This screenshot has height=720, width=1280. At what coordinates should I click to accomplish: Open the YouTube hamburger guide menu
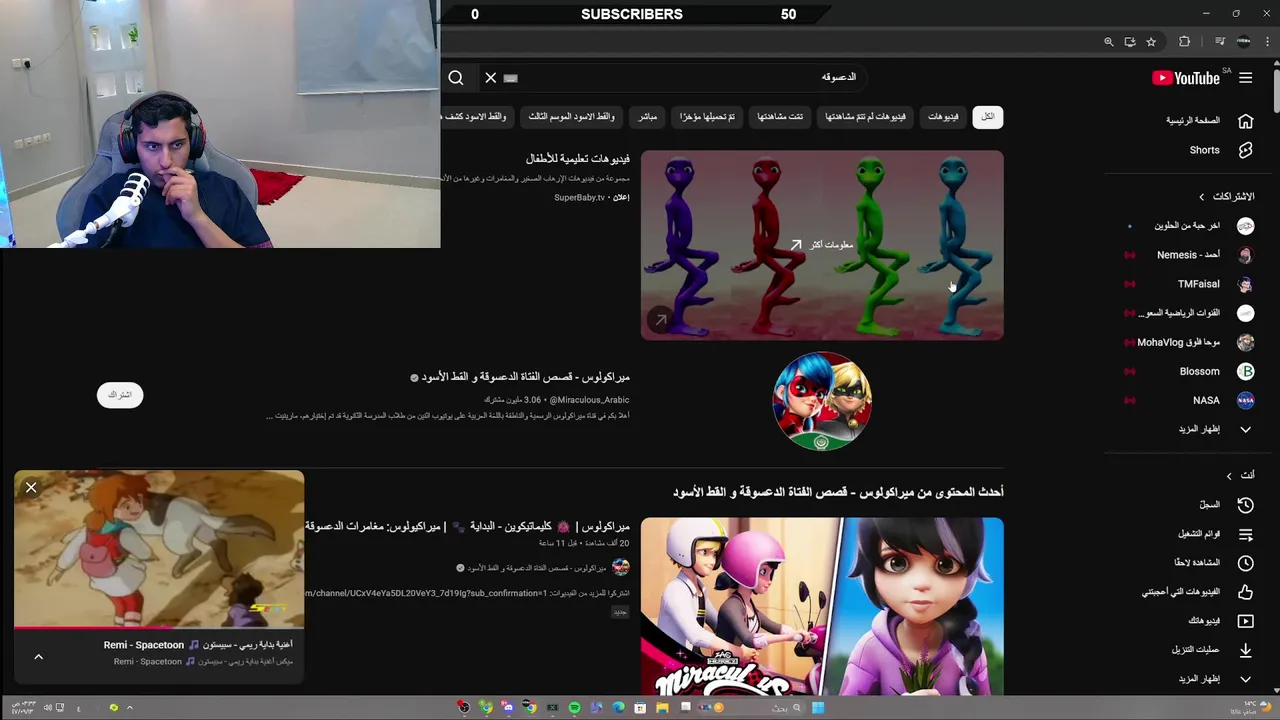click(1245, 78)
